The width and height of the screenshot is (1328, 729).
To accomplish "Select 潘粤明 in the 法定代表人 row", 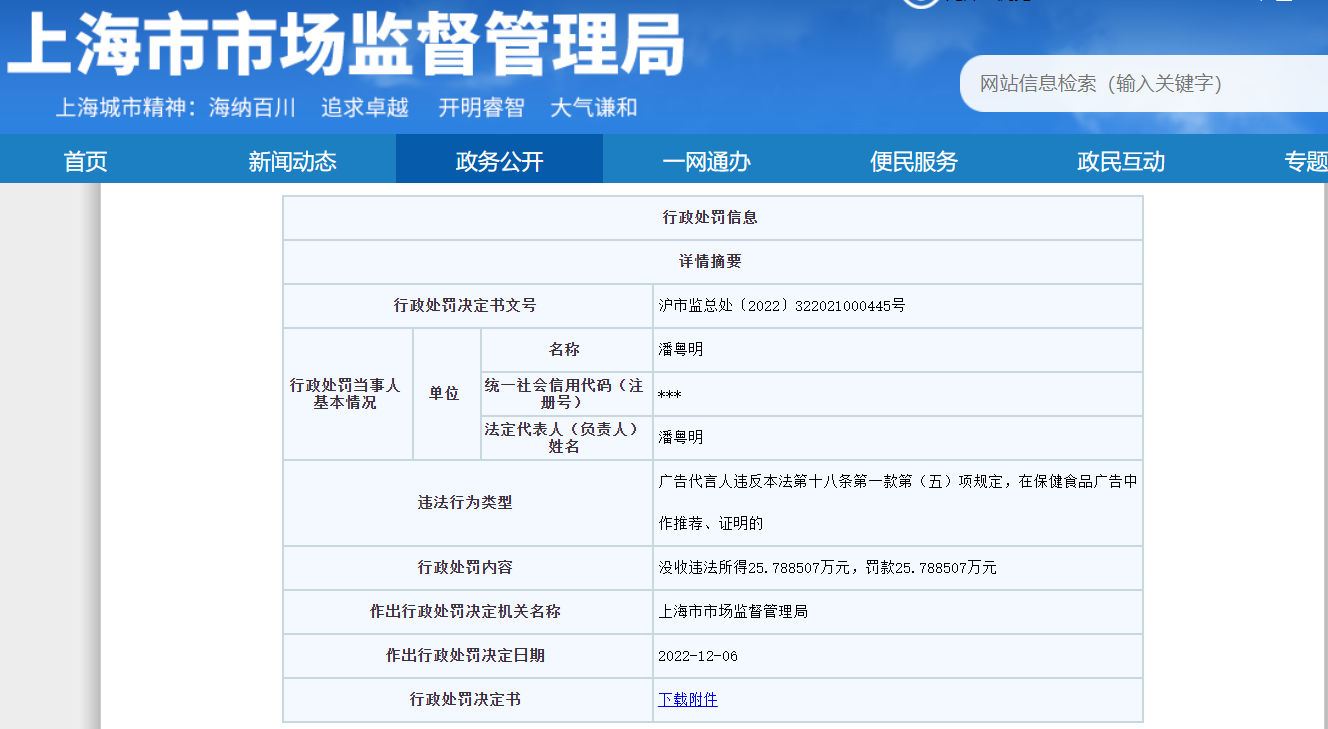I will coord(681,437).
